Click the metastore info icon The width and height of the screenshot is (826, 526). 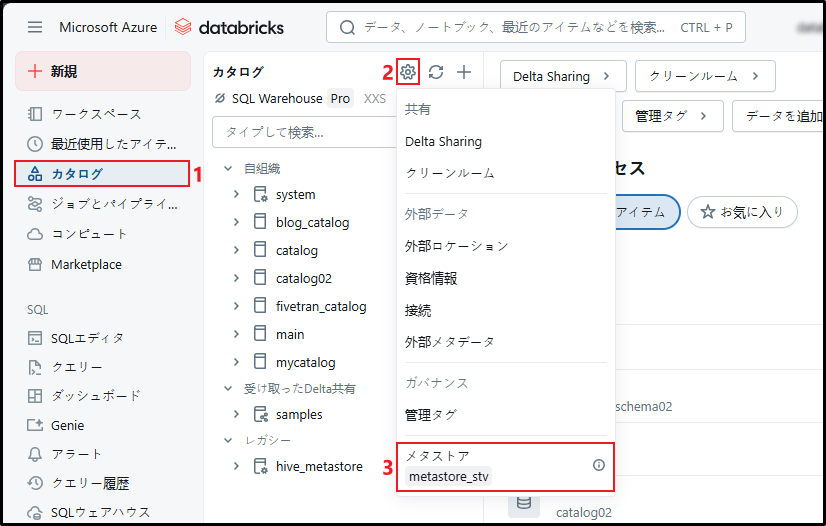(x=599, y=465)
